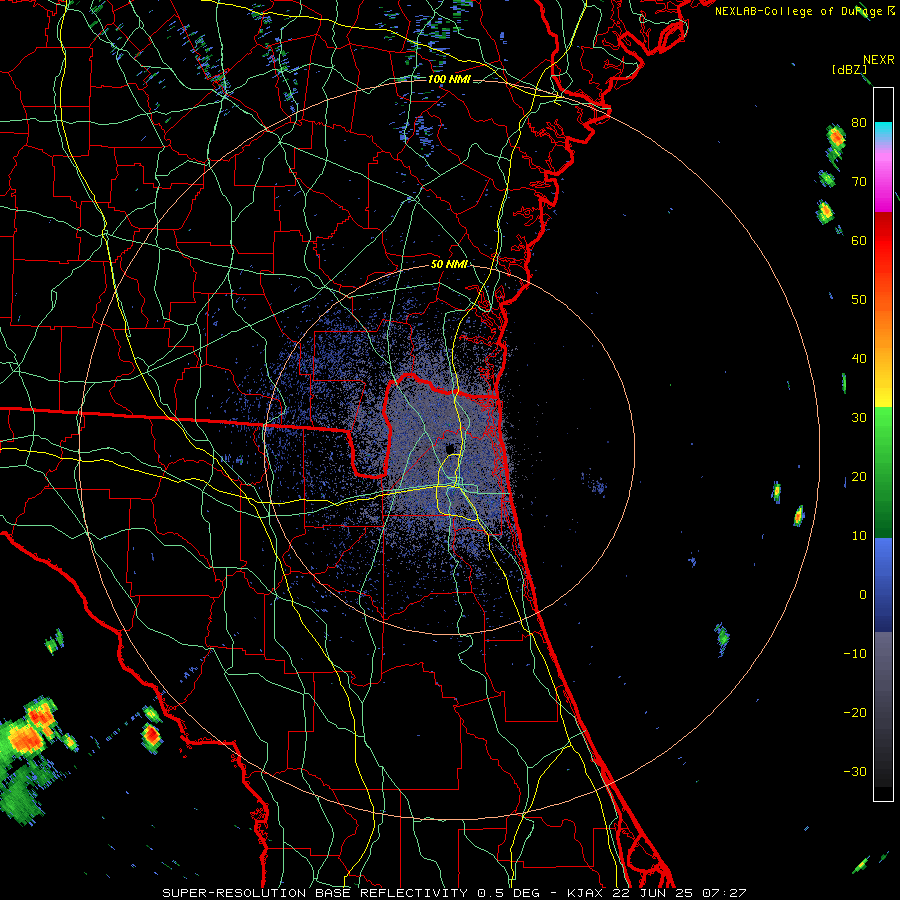Click the 10 value on dBZ scale
The width and height of the screenshot is (900, 900).
[859, 536]
